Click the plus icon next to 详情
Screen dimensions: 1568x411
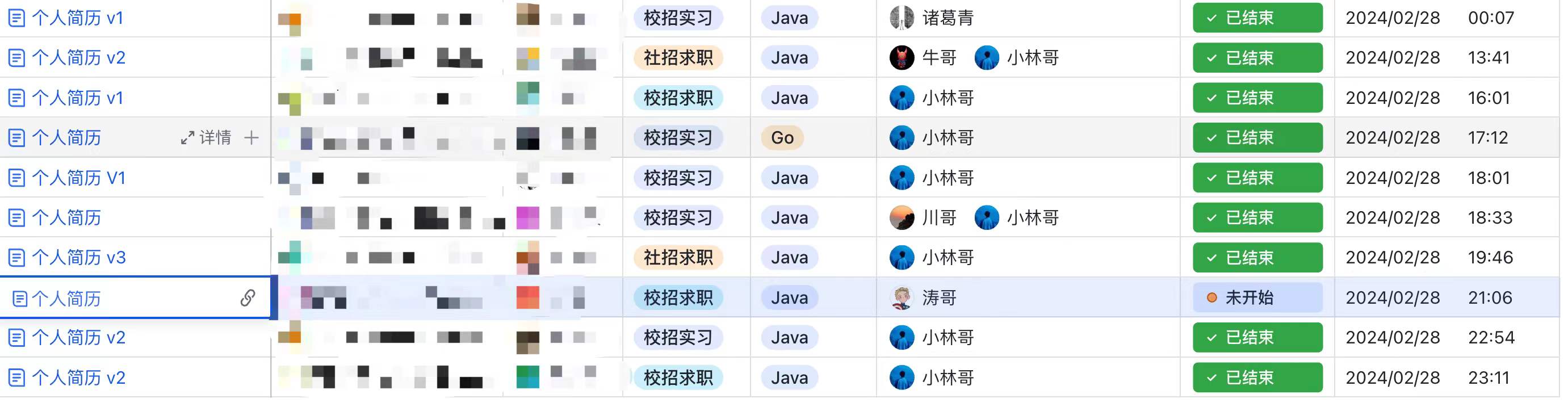[x=251, y=138]
